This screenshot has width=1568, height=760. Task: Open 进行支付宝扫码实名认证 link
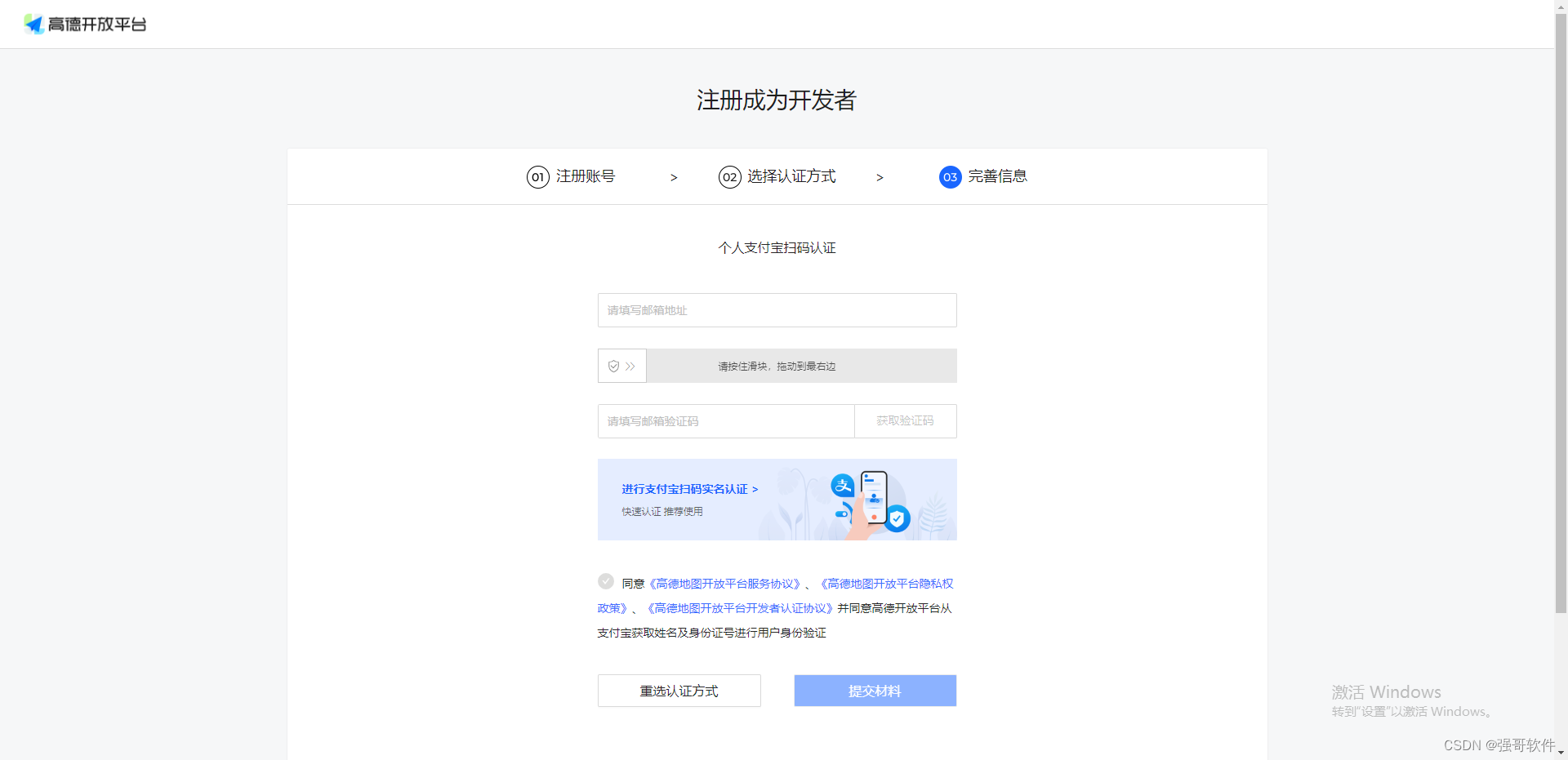(689, 489)
